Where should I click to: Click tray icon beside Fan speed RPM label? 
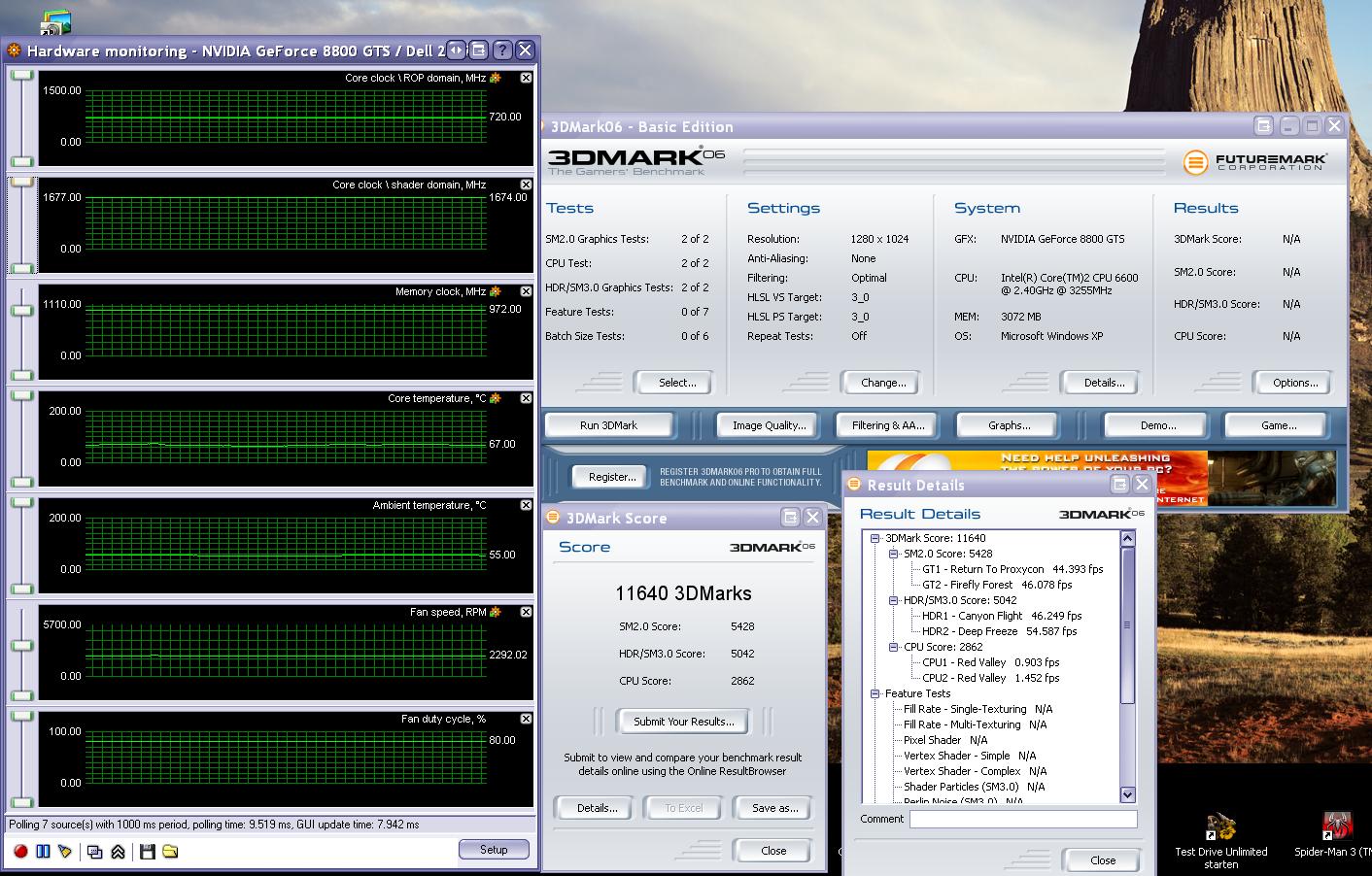pyautogui.click(x=496, y=612)
